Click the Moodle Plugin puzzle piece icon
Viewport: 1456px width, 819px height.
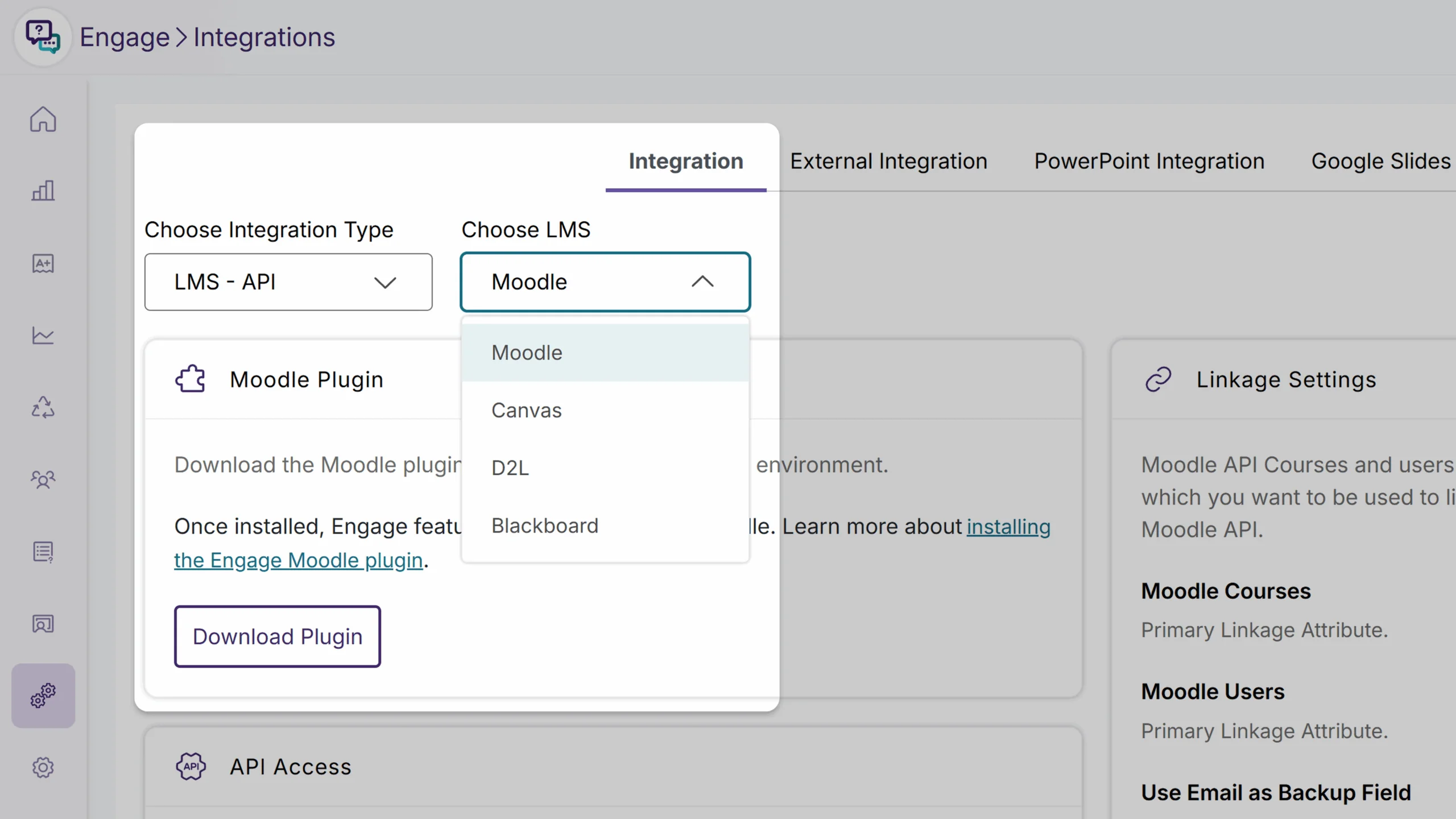coord(191,378)
